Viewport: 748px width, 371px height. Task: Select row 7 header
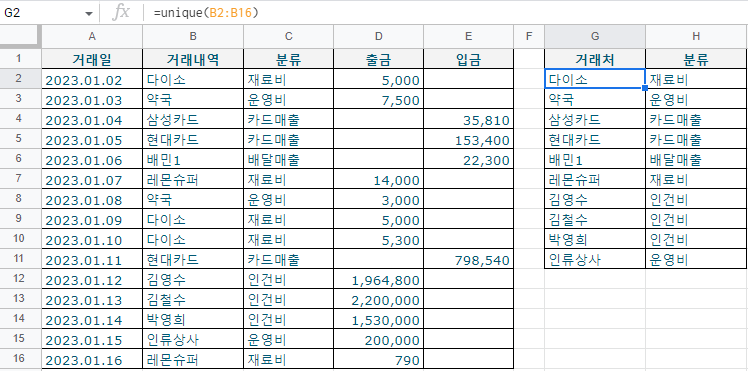pyautogui.click(x=19, y=179)
